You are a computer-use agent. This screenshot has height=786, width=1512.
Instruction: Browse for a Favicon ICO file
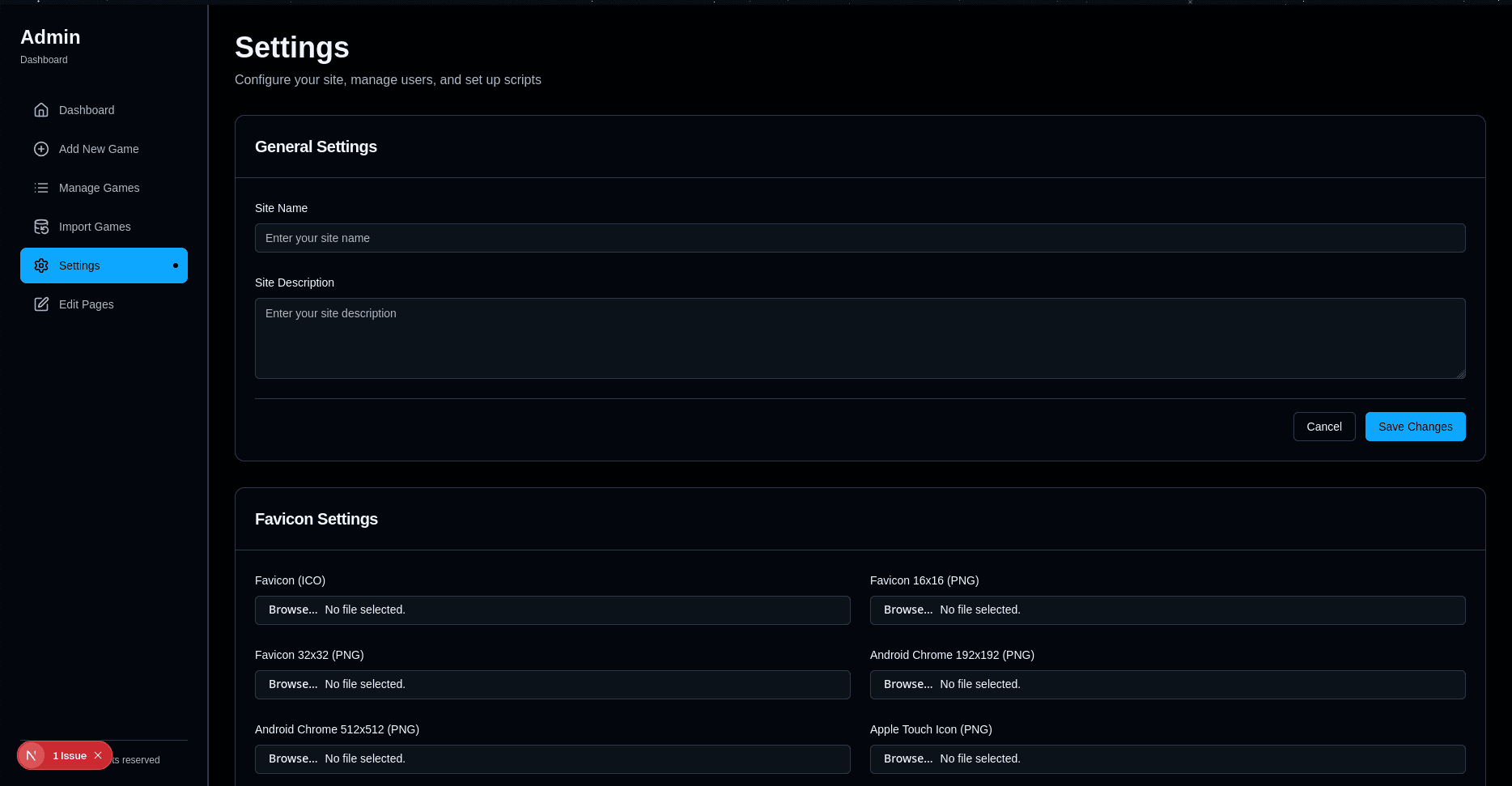pos(292,610)
